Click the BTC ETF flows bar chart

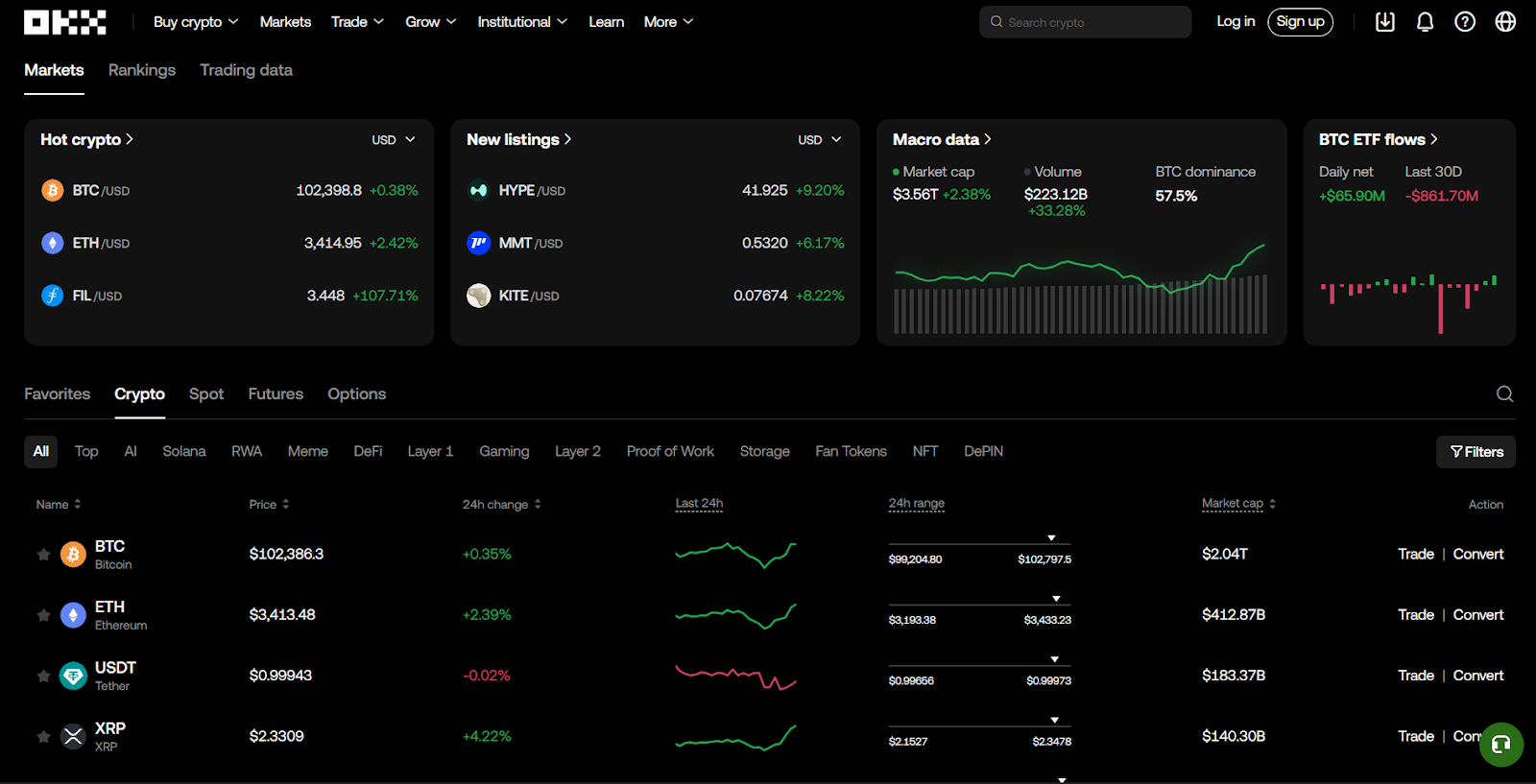pos(1408,303)
